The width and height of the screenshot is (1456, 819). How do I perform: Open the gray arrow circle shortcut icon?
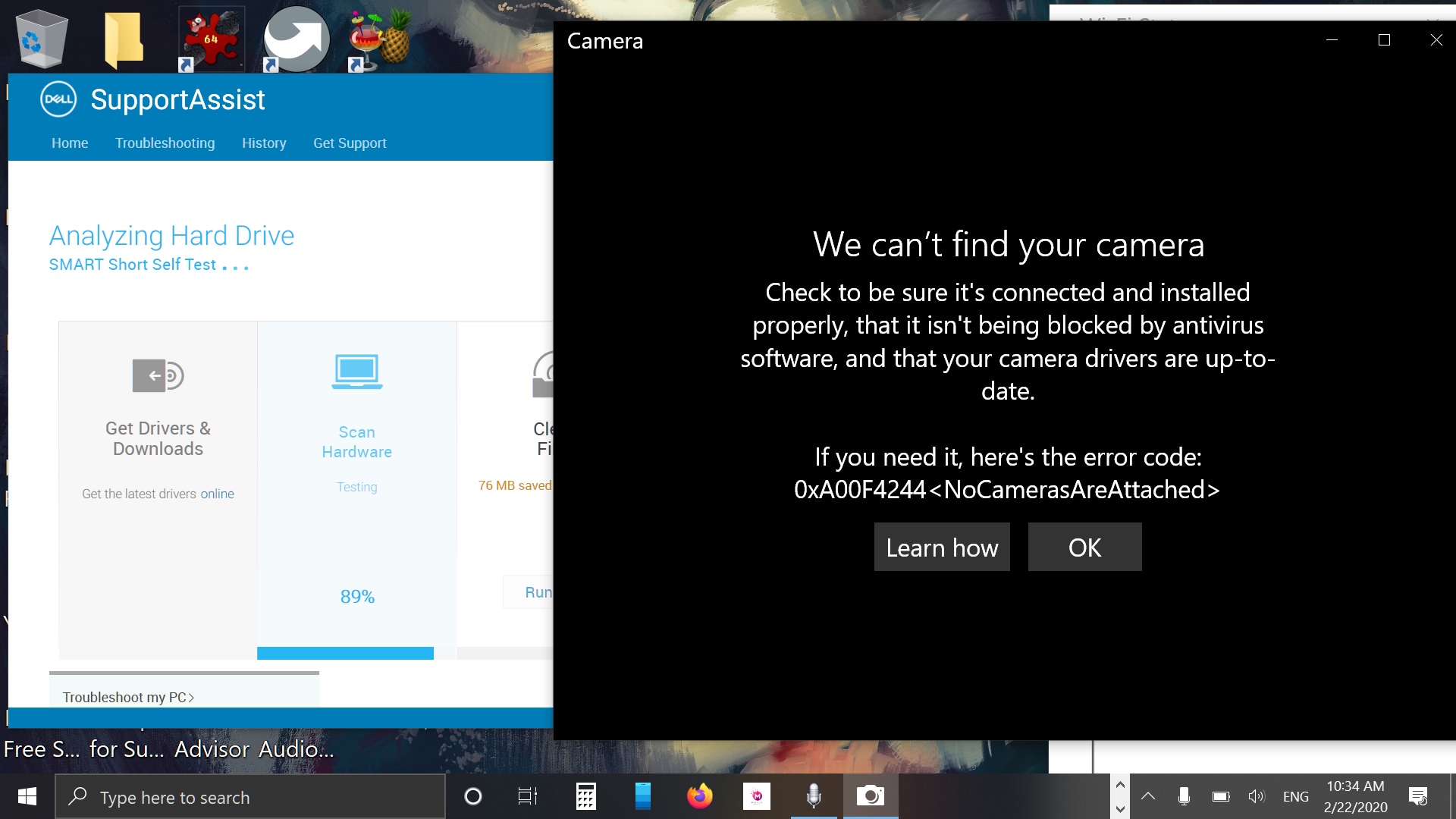(296, 39)
